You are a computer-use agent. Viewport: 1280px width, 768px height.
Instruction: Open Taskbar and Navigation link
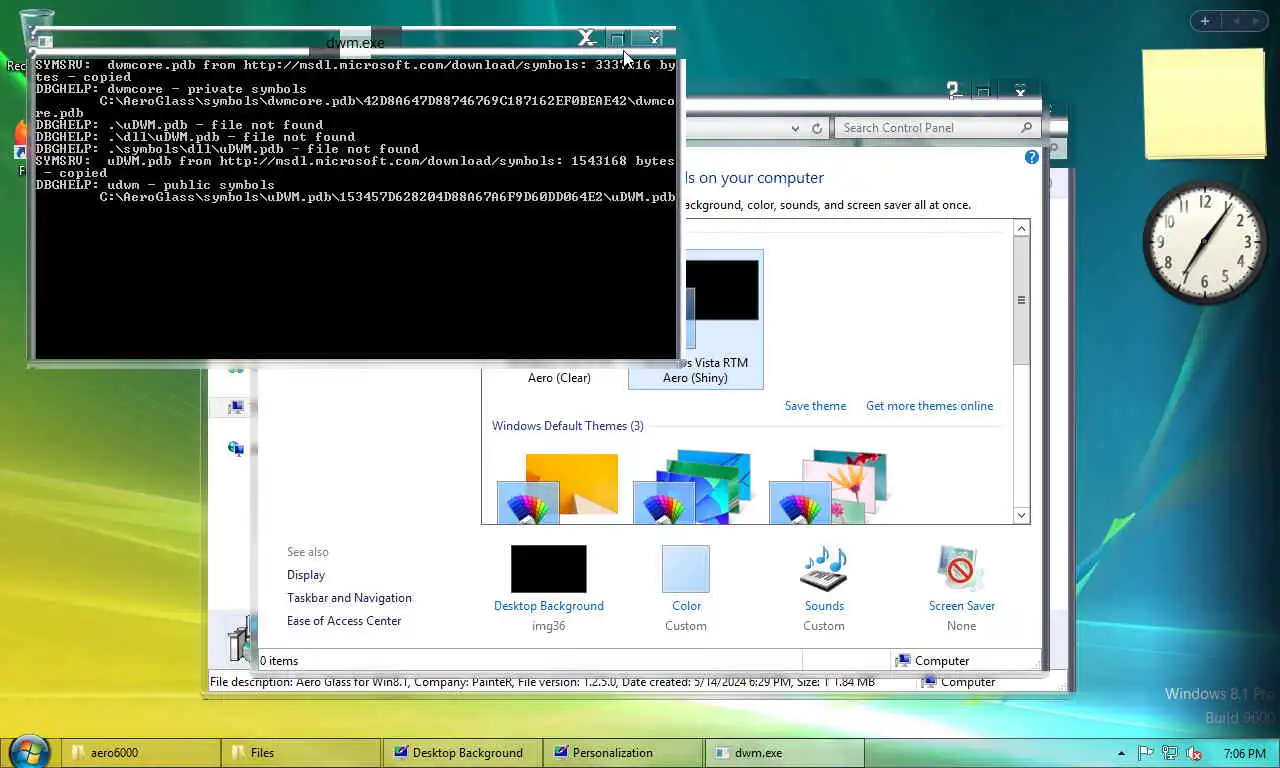coord(349,598)
